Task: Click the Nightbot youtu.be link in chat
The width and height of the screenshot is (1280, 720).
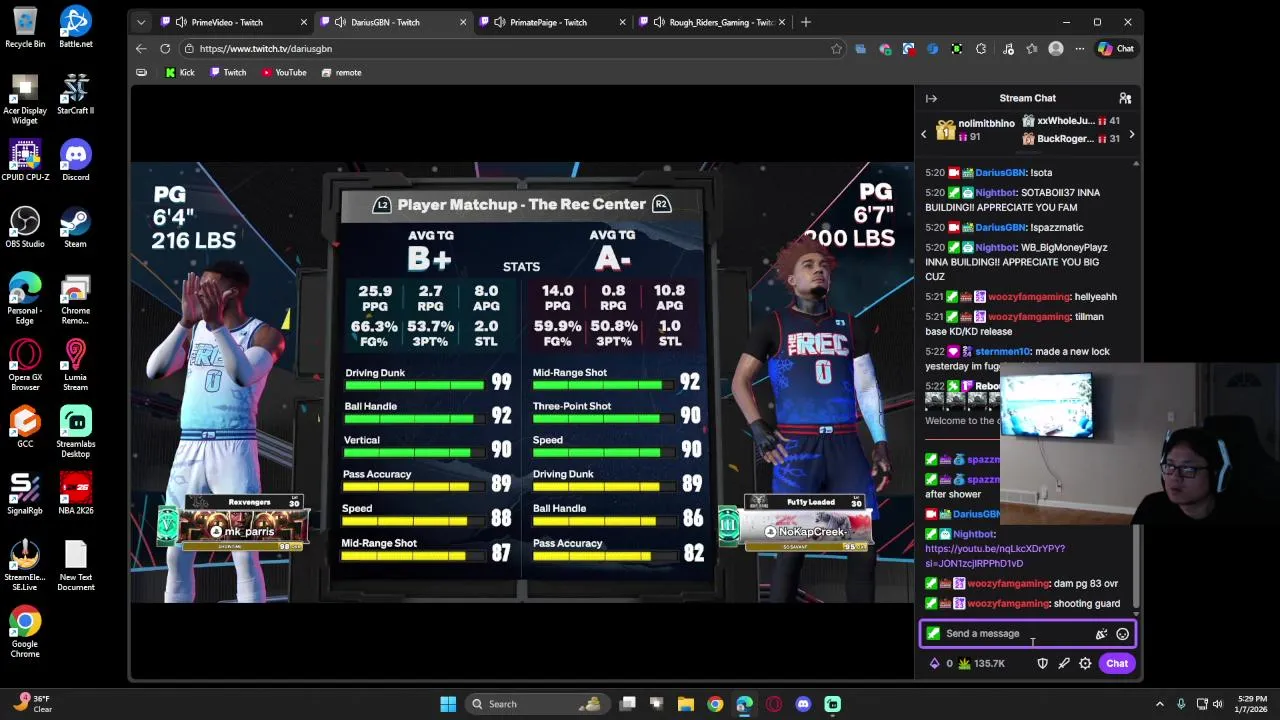Action: coord(995,556)
